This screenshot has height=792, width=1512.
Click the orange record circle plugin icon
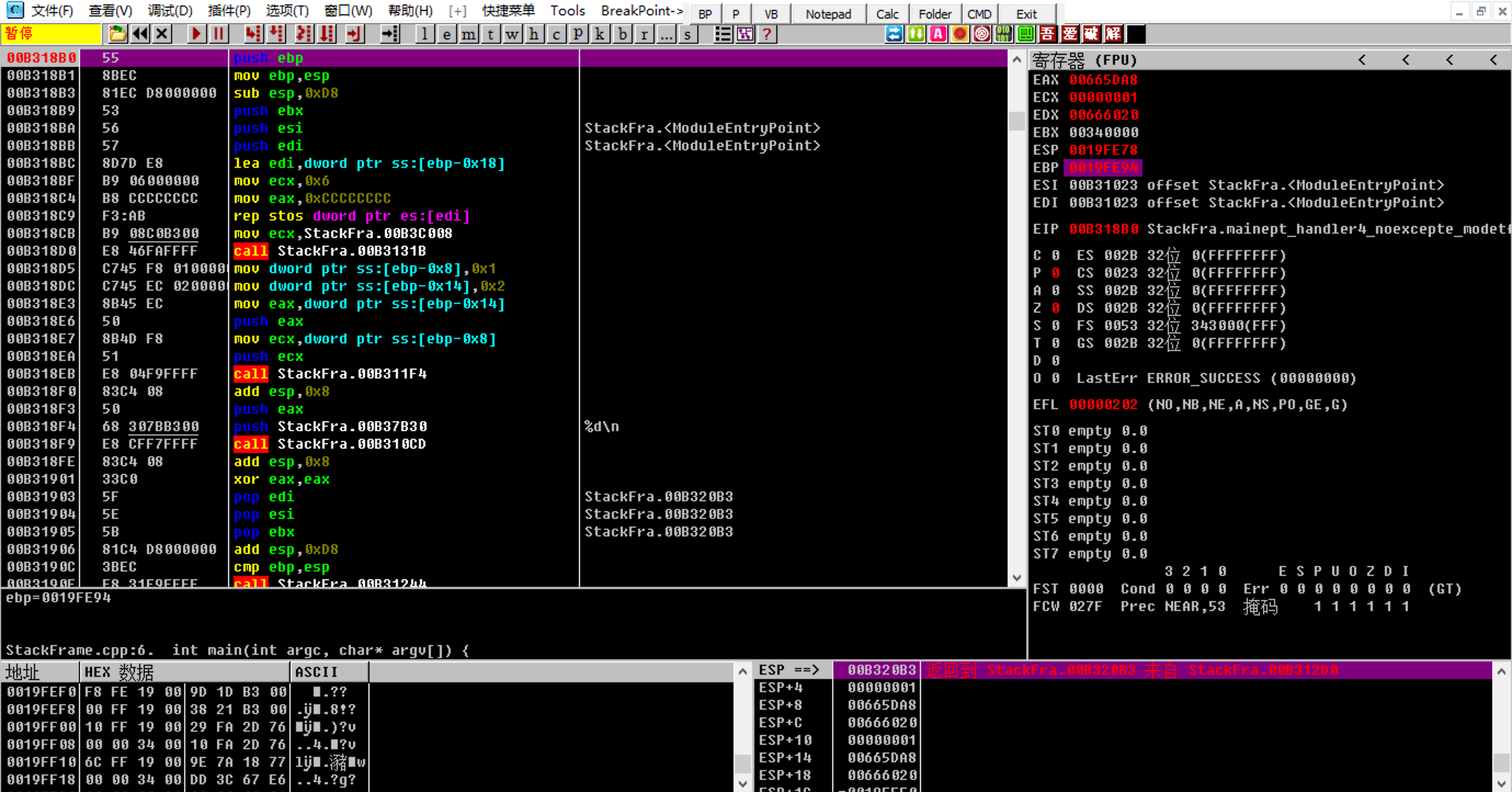coord(960,34)
